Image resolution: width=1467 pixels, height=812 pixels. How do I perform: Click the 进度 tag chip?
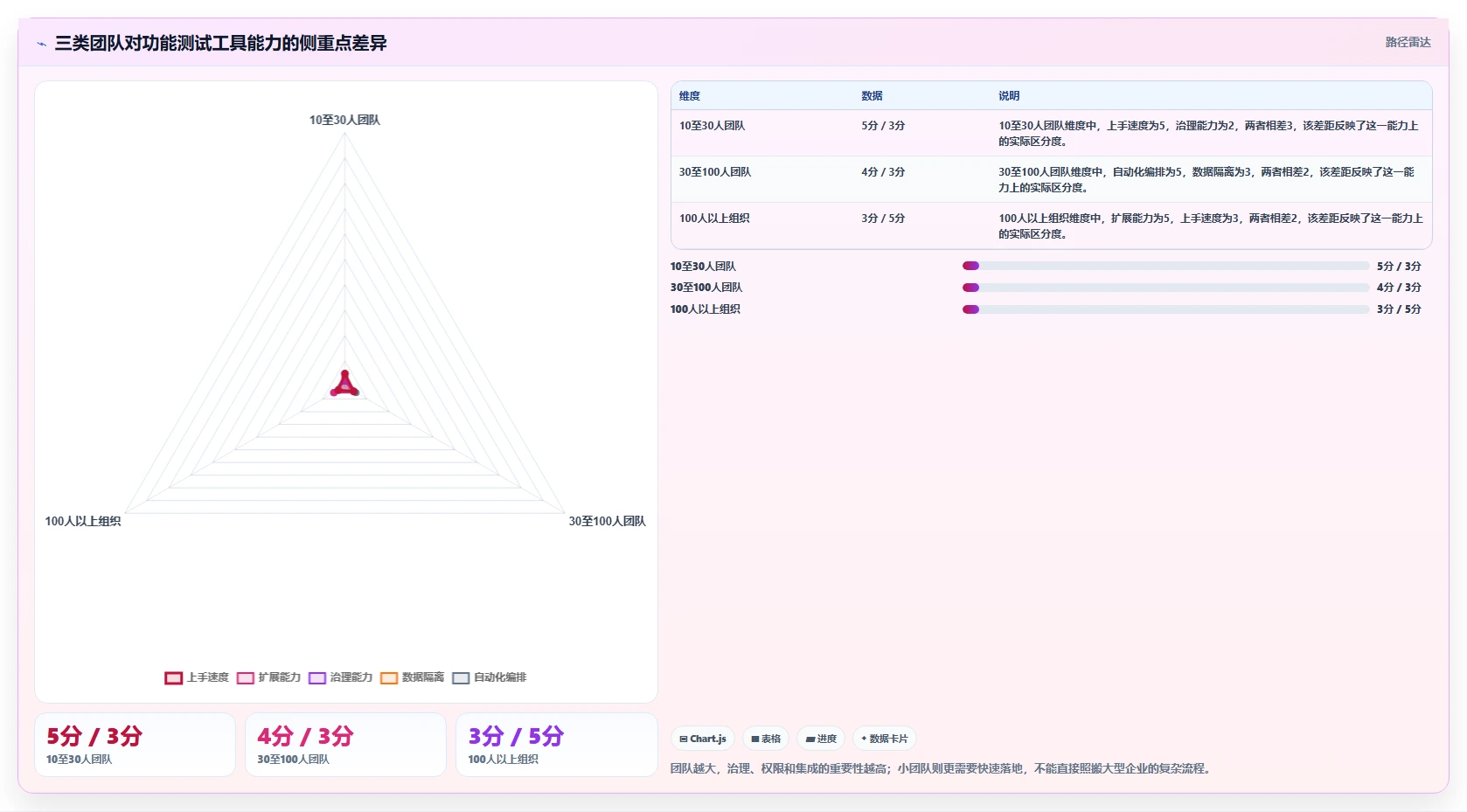(821, 739)
